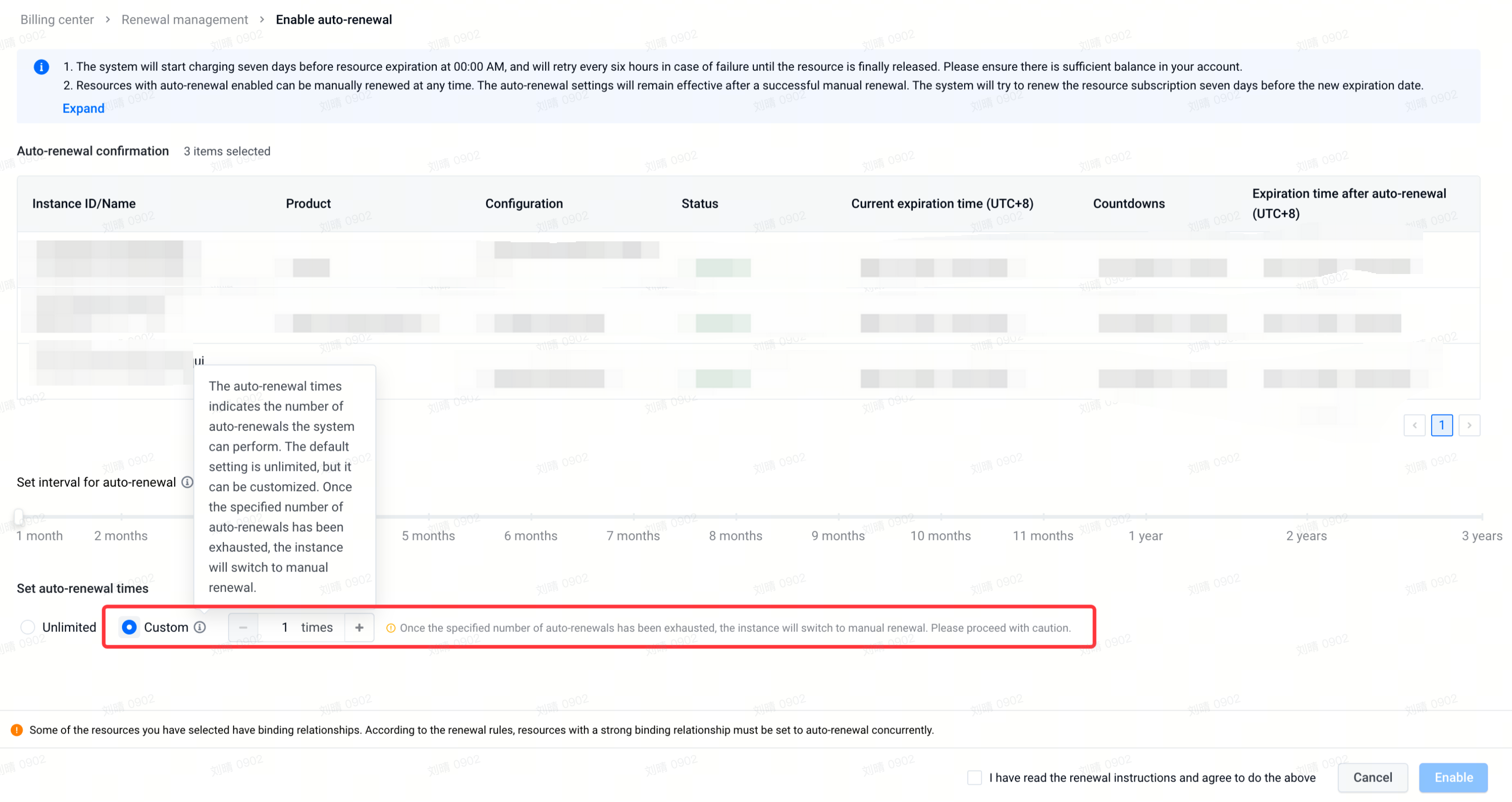Check the agree to renewal instructions checkbox
The width and height of the screenshot is (1512, 802).
point(974,778)
